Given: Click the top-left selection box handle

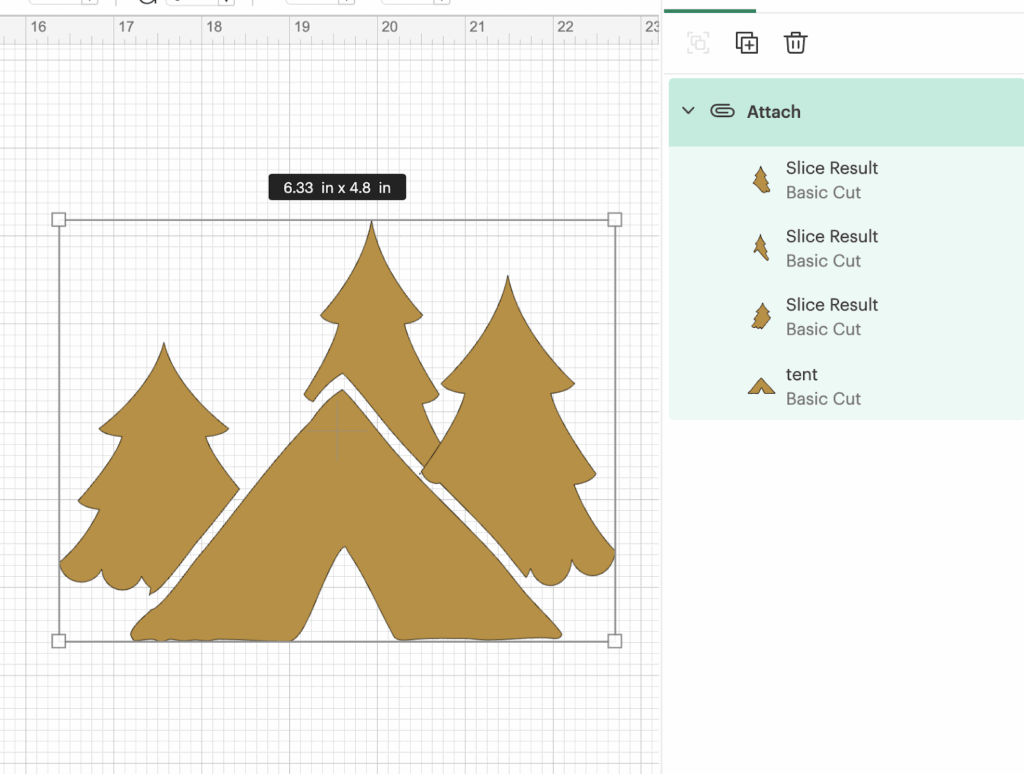Looking at the screenshot, I should tap(58, 220).
